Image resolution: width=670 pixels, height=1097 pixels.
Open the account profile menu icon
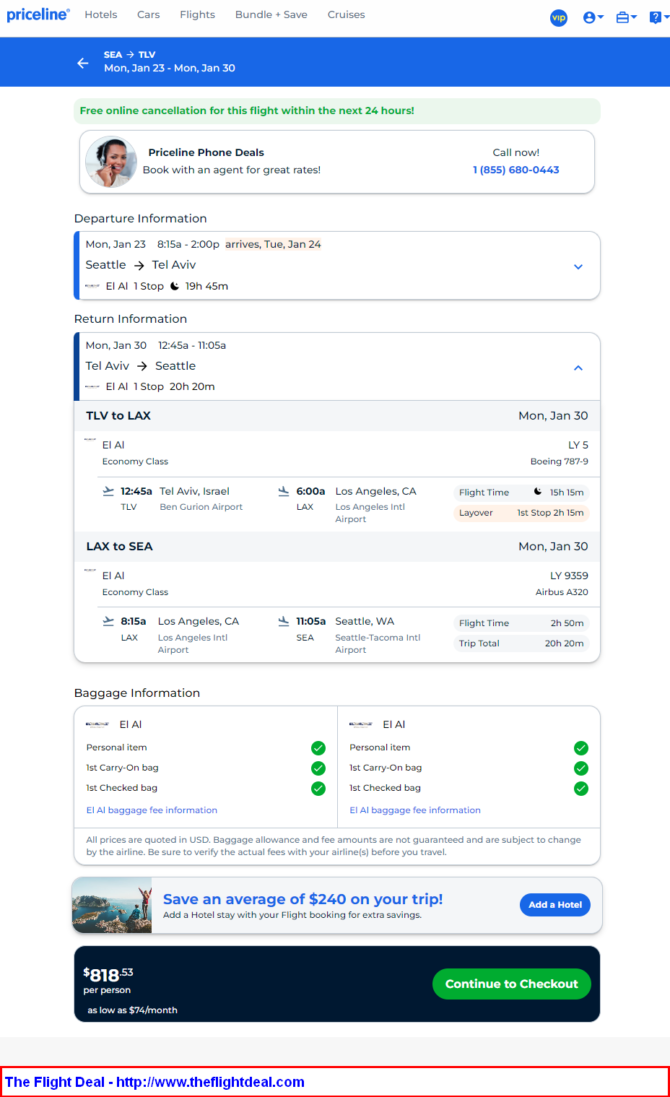(x=592, y=17)
